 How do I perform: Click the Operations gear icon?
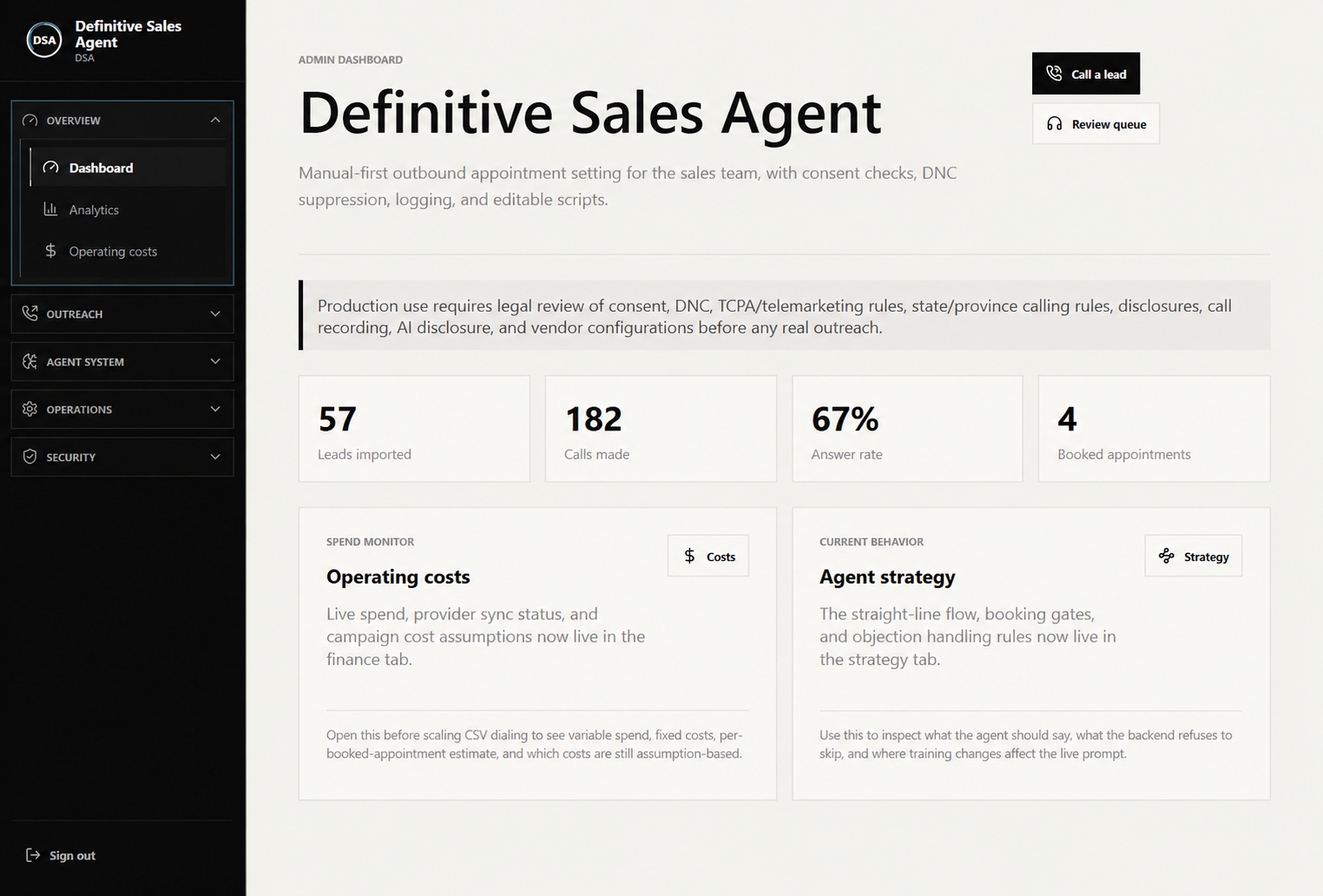[30, 409]
